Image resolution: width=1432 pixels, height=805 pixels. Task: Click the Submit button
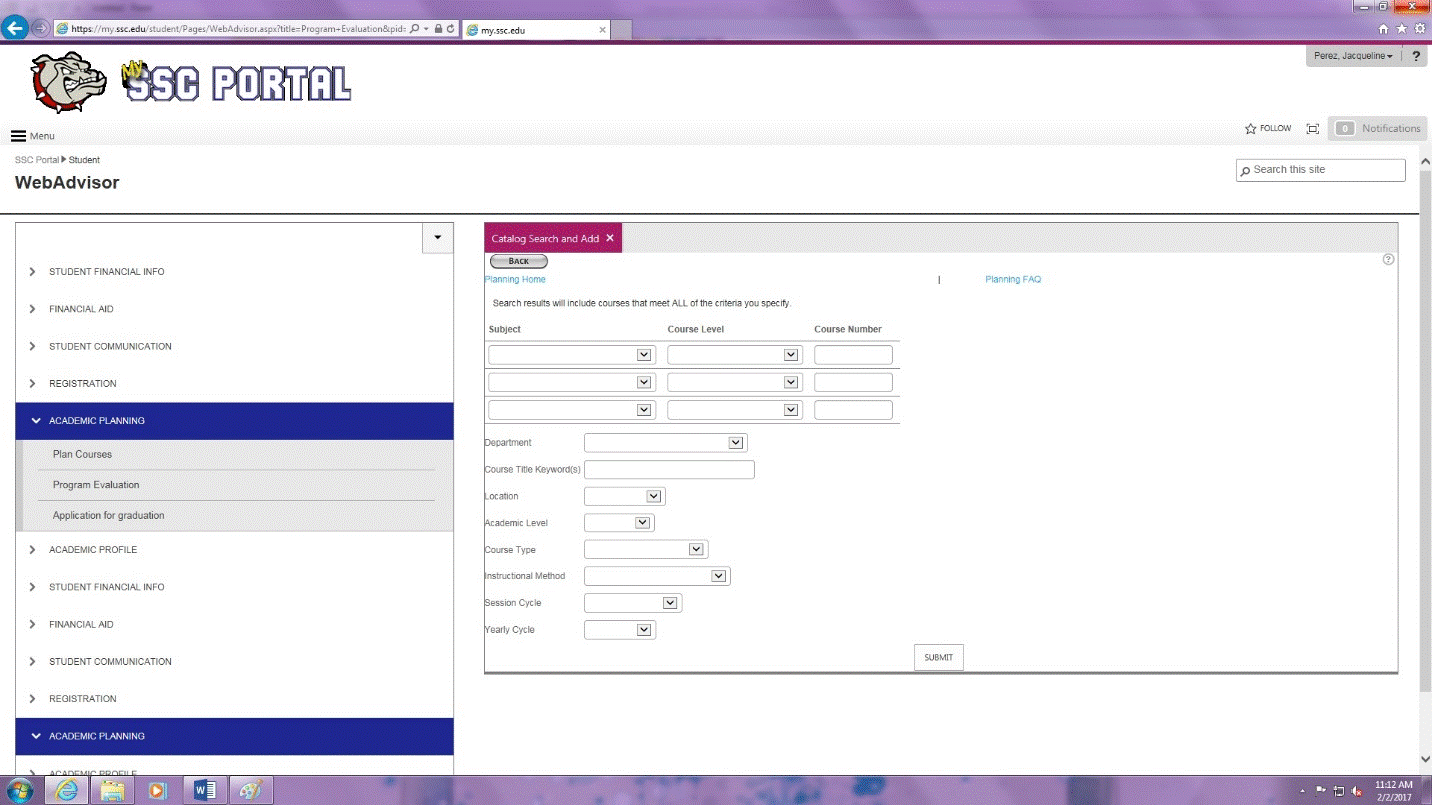pos(938,657)
